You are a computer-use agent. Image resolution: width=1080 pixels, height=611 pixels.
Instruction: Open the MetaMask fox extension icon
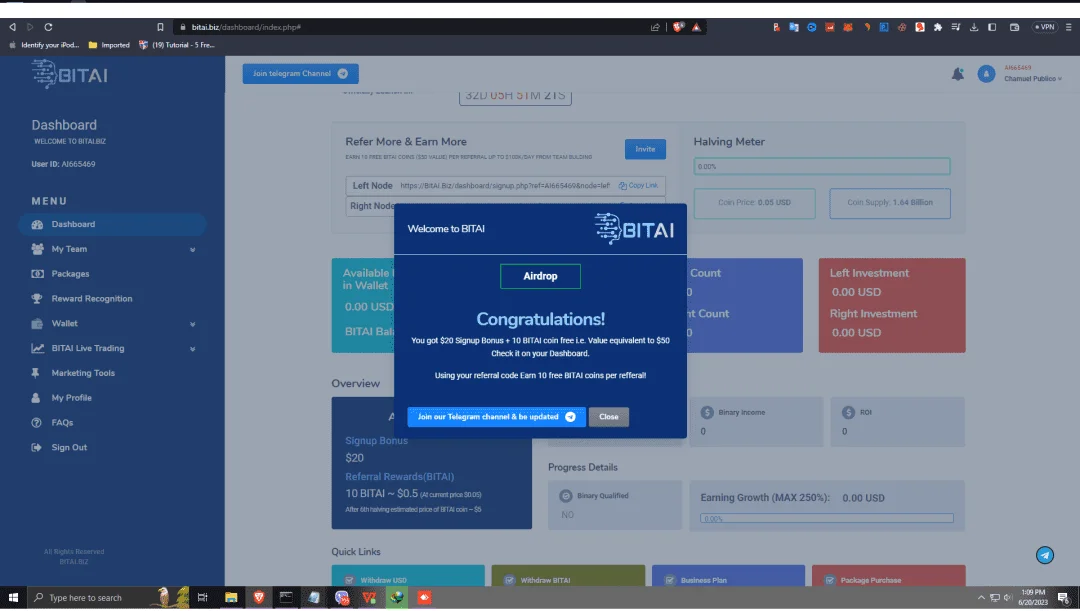pyautogui.click(x=848, y=27)
